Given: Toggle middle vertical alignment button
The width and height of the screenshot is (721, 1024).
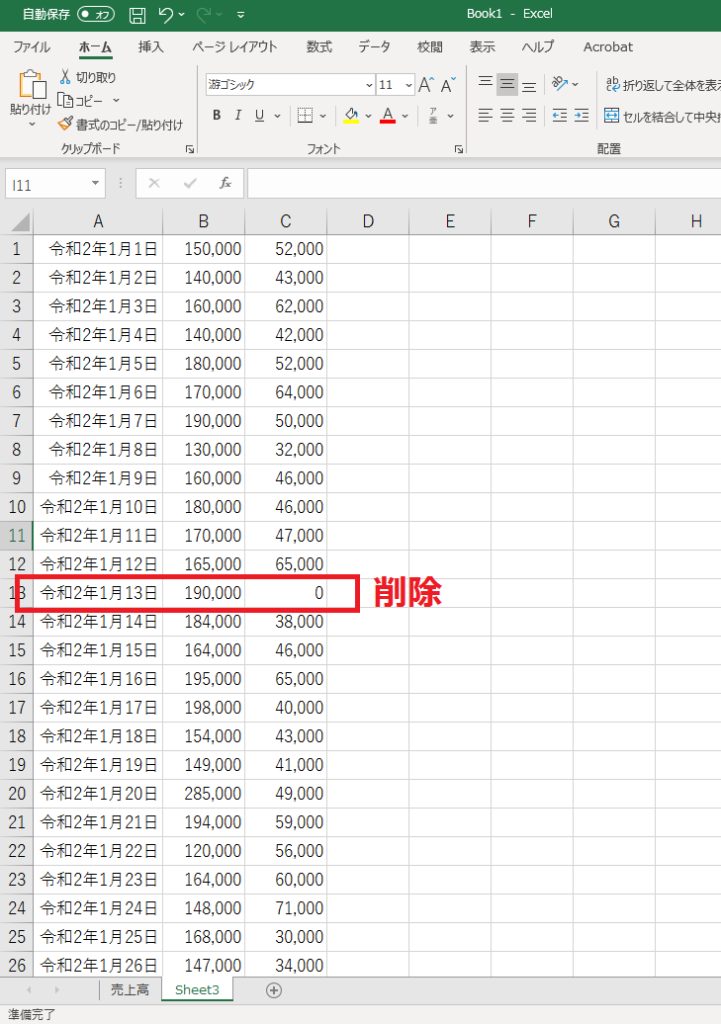Looking at the screenshot, I should 507,85.
